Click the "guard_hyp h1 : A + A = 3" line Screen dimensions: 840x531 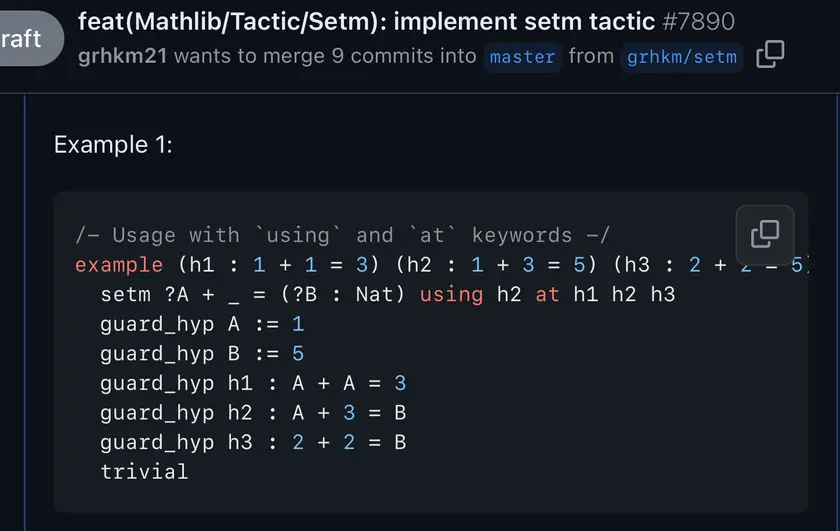[253, 384]
